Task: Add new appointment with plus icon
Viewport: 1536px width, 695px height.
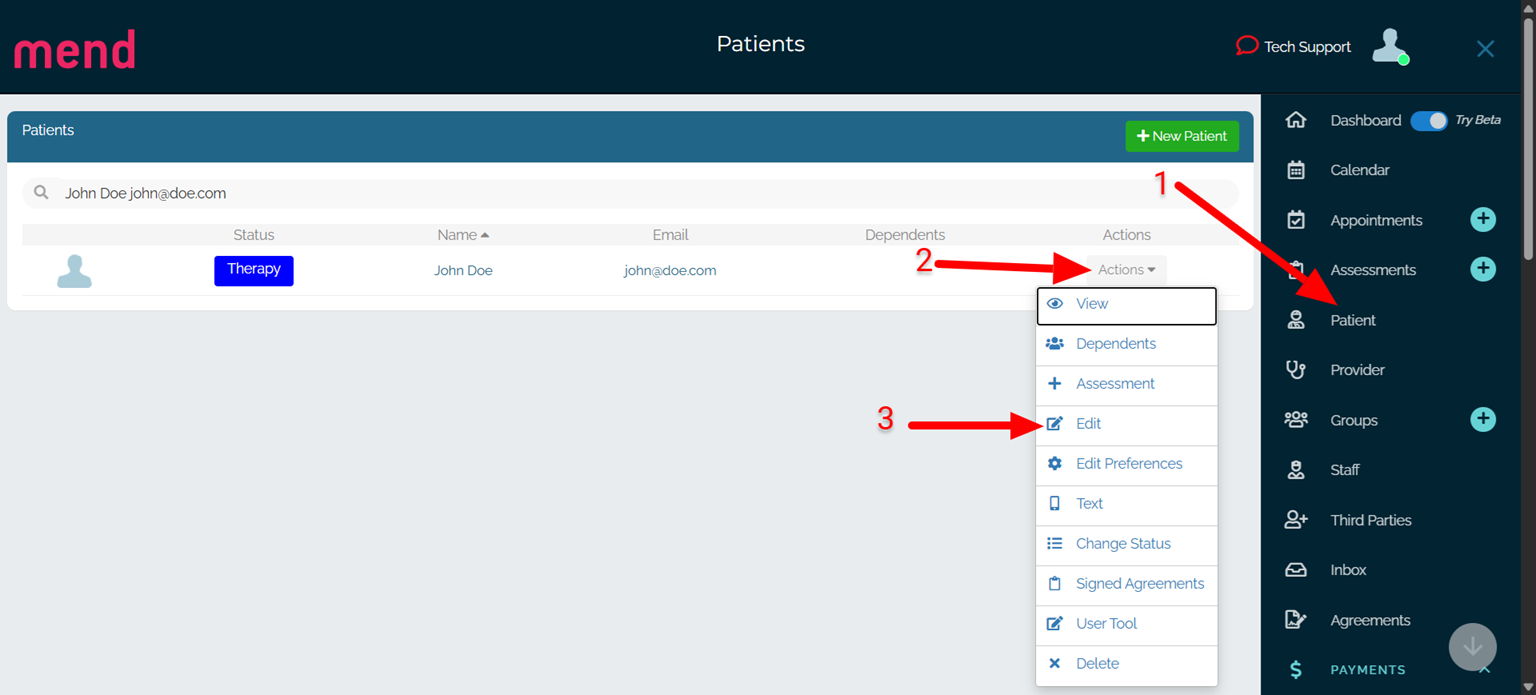Action: pyautogui.click(x=1483, y=220)
